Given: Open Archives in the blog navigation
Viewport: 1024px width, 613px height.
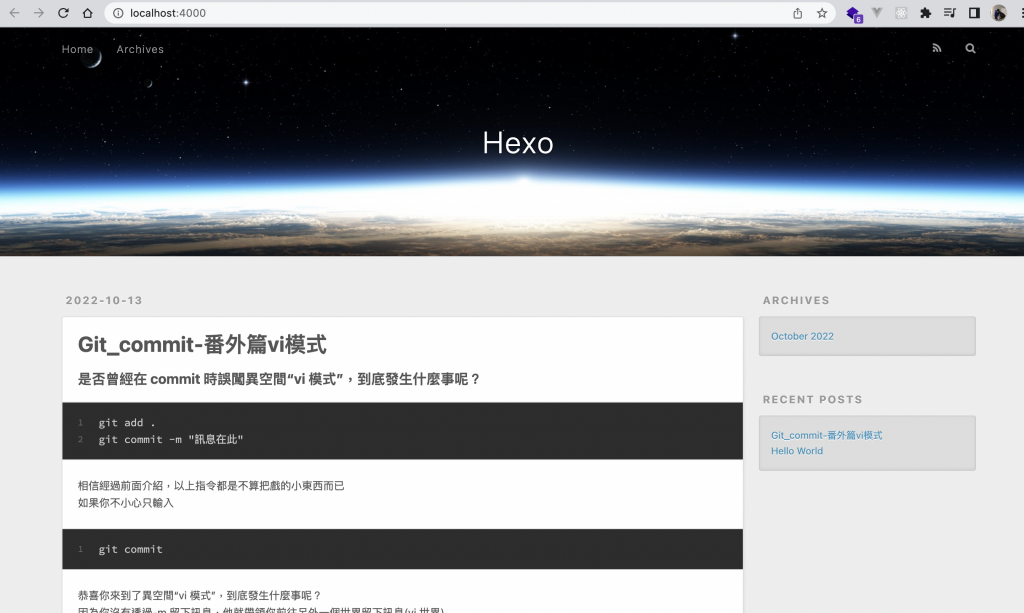Looking at the screenshot, I should (x=140, y=49).
